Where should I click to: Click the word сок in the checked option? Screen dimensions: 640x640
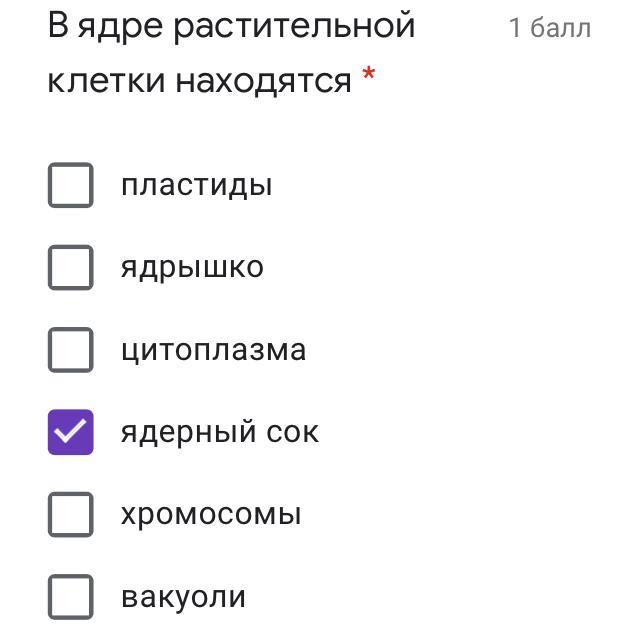click(x=293, y=432)
